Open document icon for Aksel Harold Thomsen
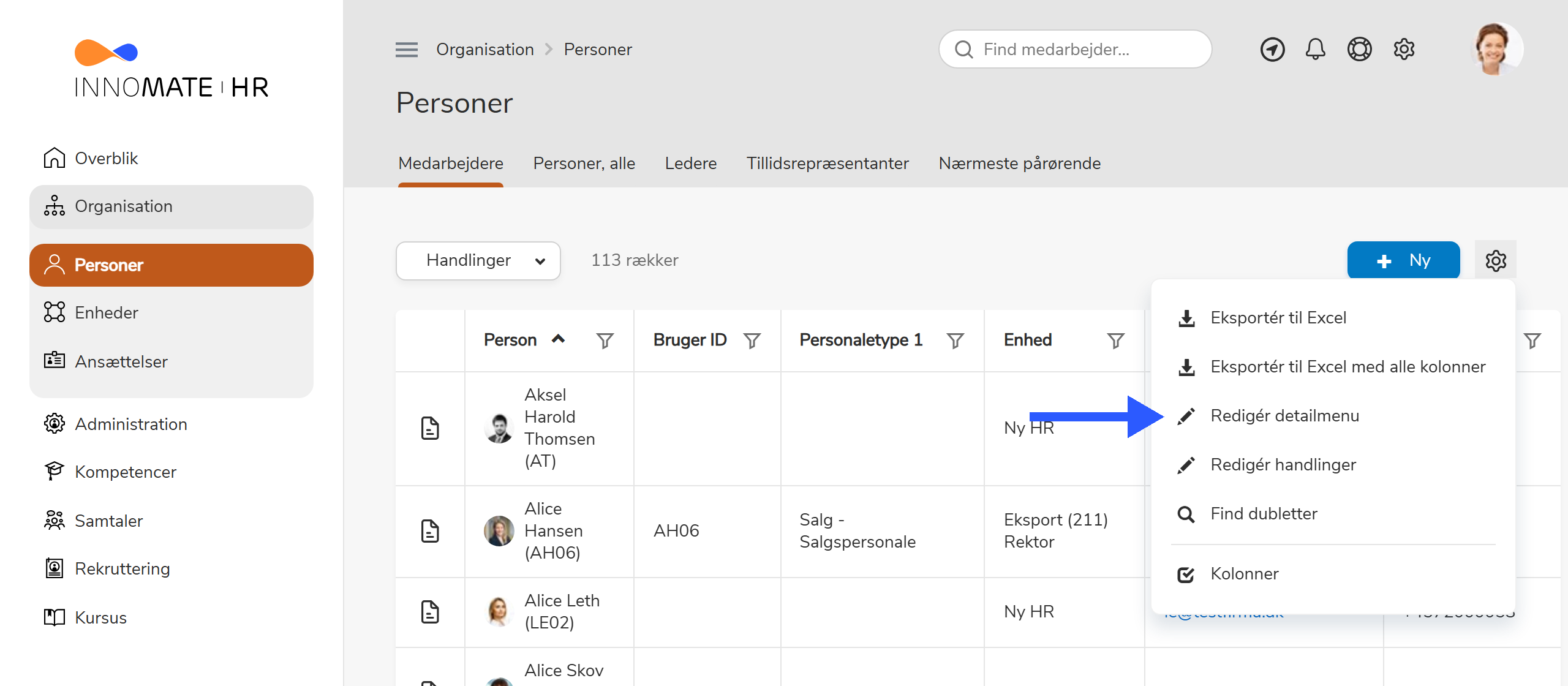Image resolution: width=1568 pixels, height=686 pixels. click(430, 428)
